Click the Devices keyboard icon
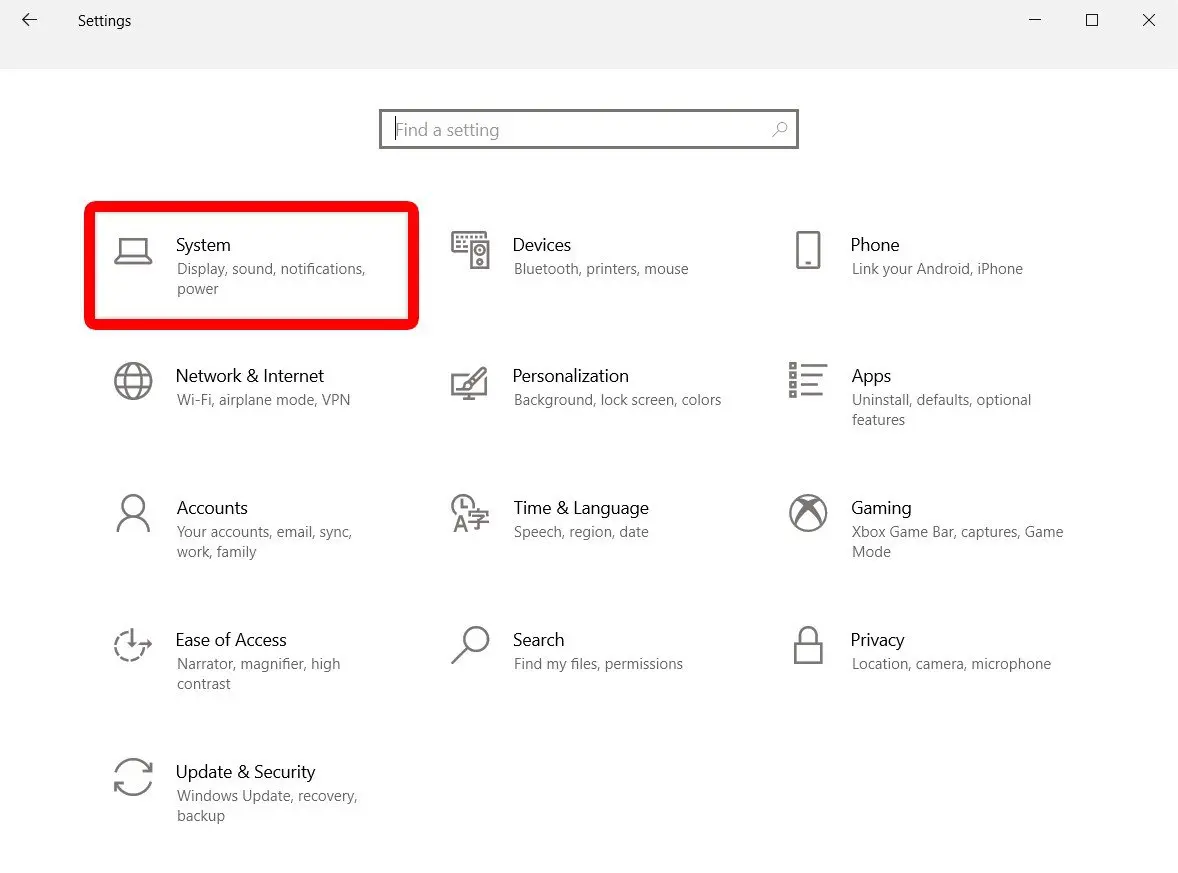 470,251
